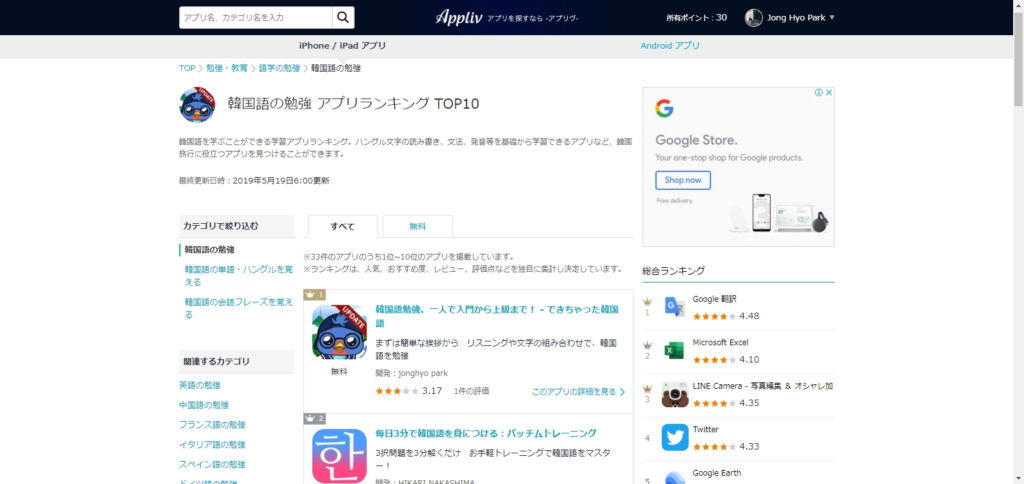Switch to the 無料 tab
The image size is (1024, 484).
tap(417, 227)
